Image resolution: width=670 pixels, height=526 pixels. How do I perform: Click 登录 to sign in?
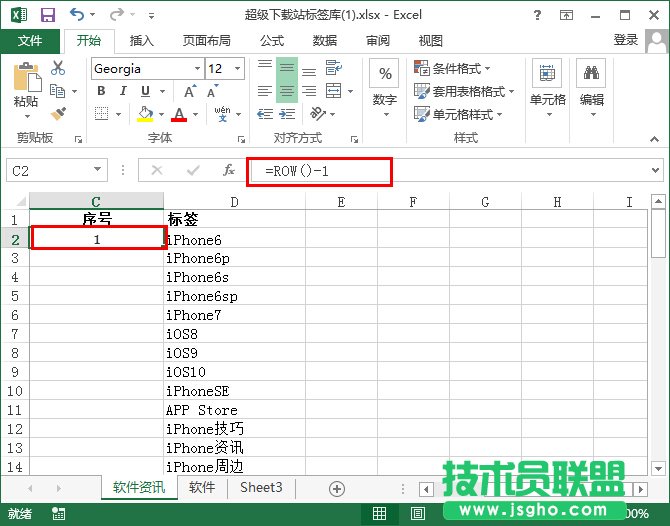(626, 40)
